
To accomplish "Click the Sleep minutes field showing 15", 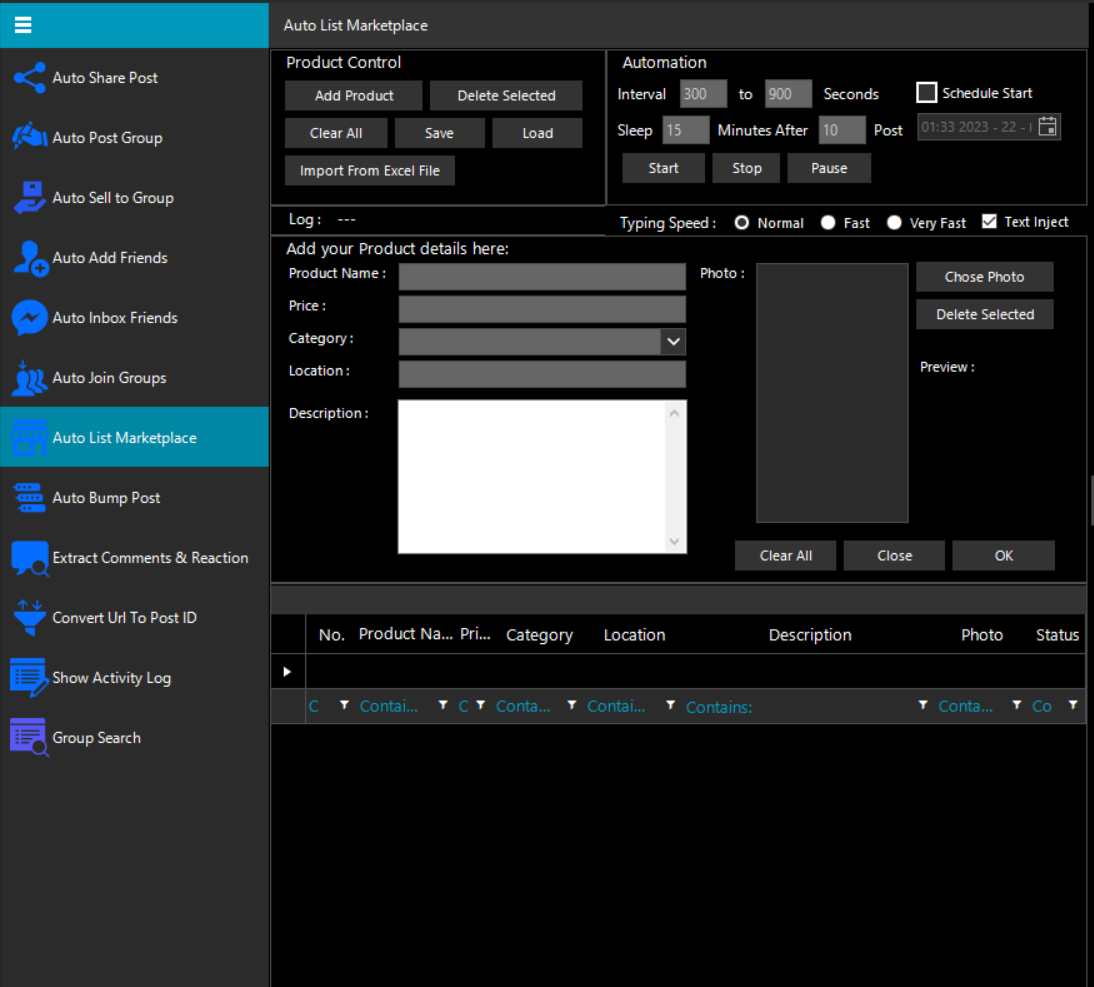I will point(685,130).
